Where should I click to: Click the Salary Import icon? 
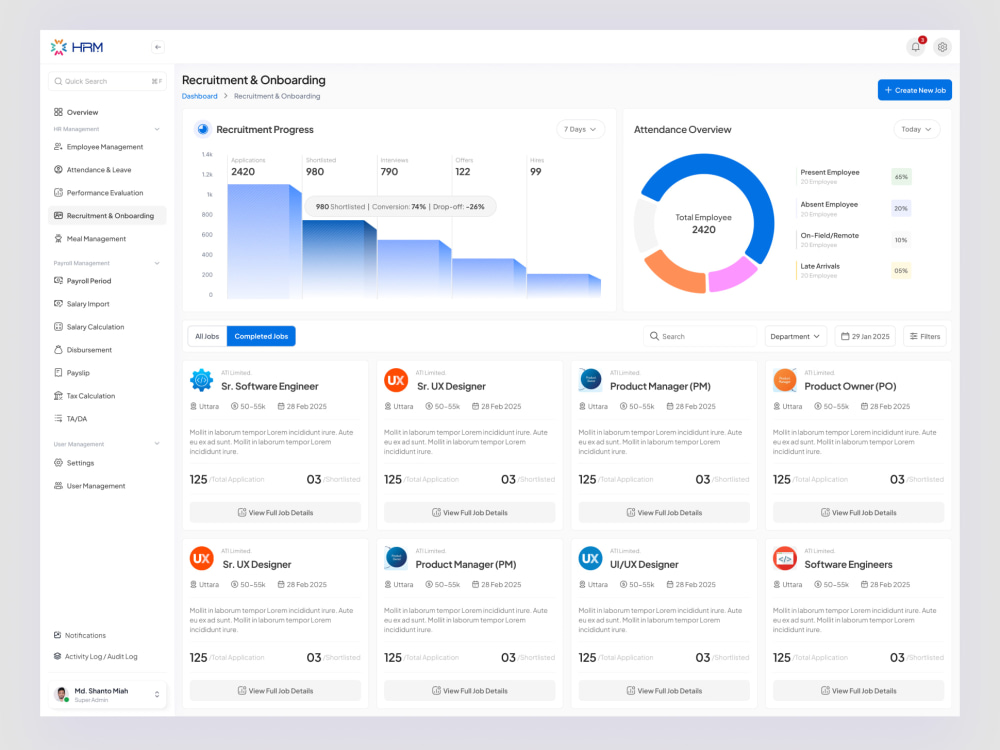(58, 304)
